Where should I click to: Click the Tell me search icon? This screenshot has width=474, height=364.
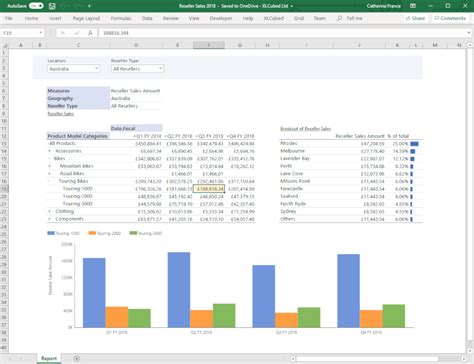339,18
